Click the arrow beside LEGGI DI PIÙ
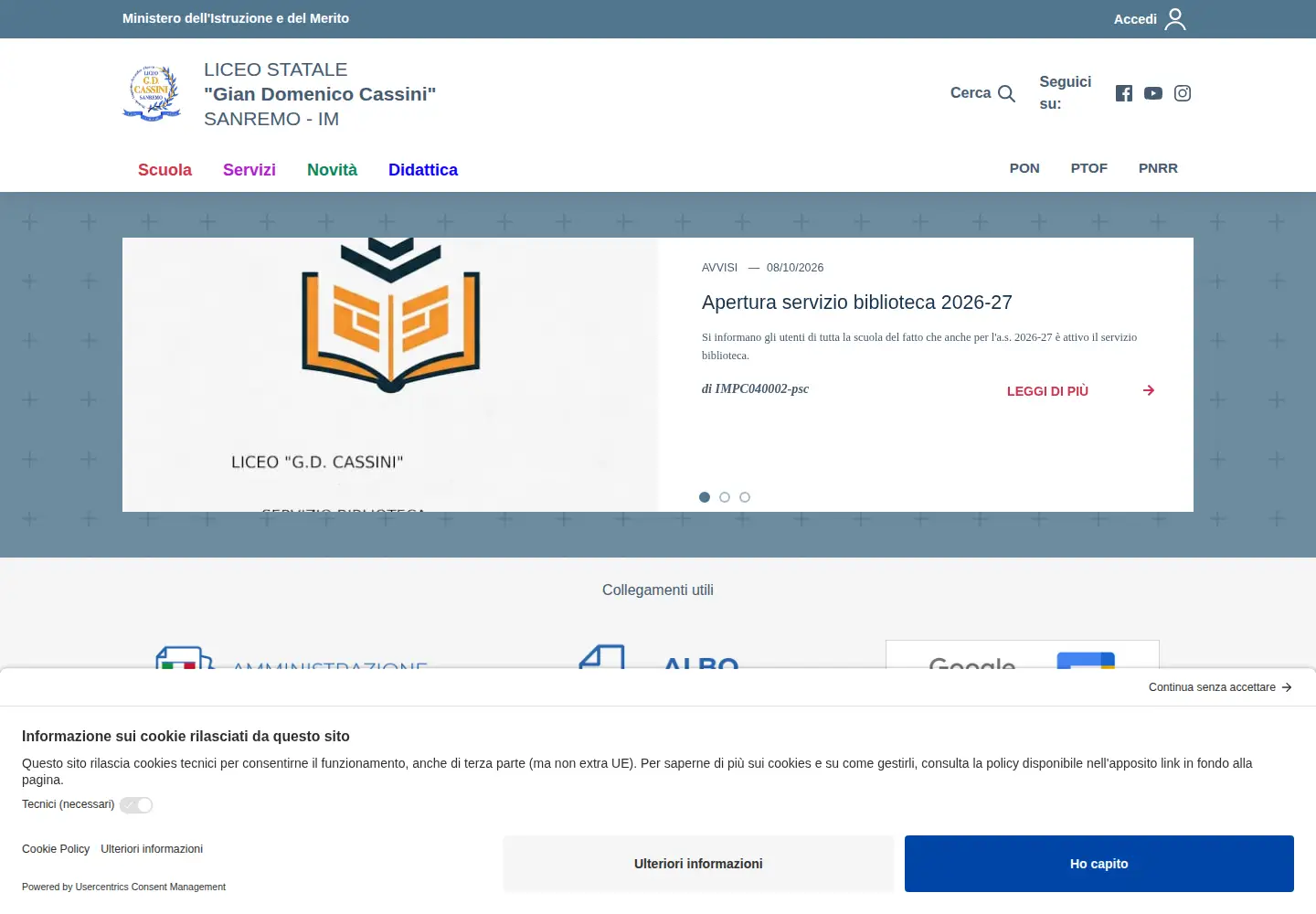1316x914 pixels. (1149, 390)
